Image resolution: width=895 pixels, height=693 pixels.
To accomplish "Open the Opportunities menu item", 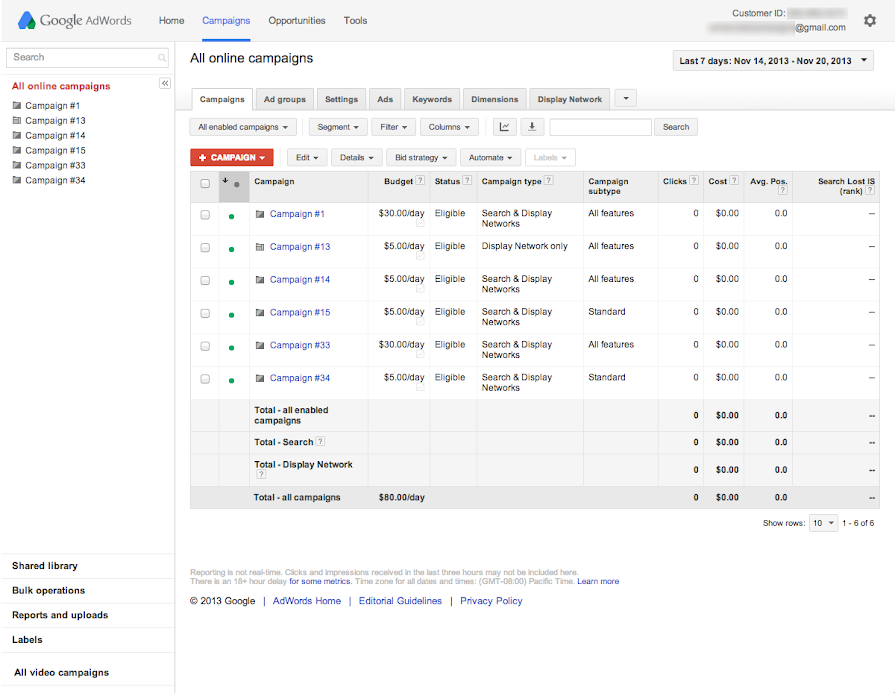I will (x=296, y=21).
